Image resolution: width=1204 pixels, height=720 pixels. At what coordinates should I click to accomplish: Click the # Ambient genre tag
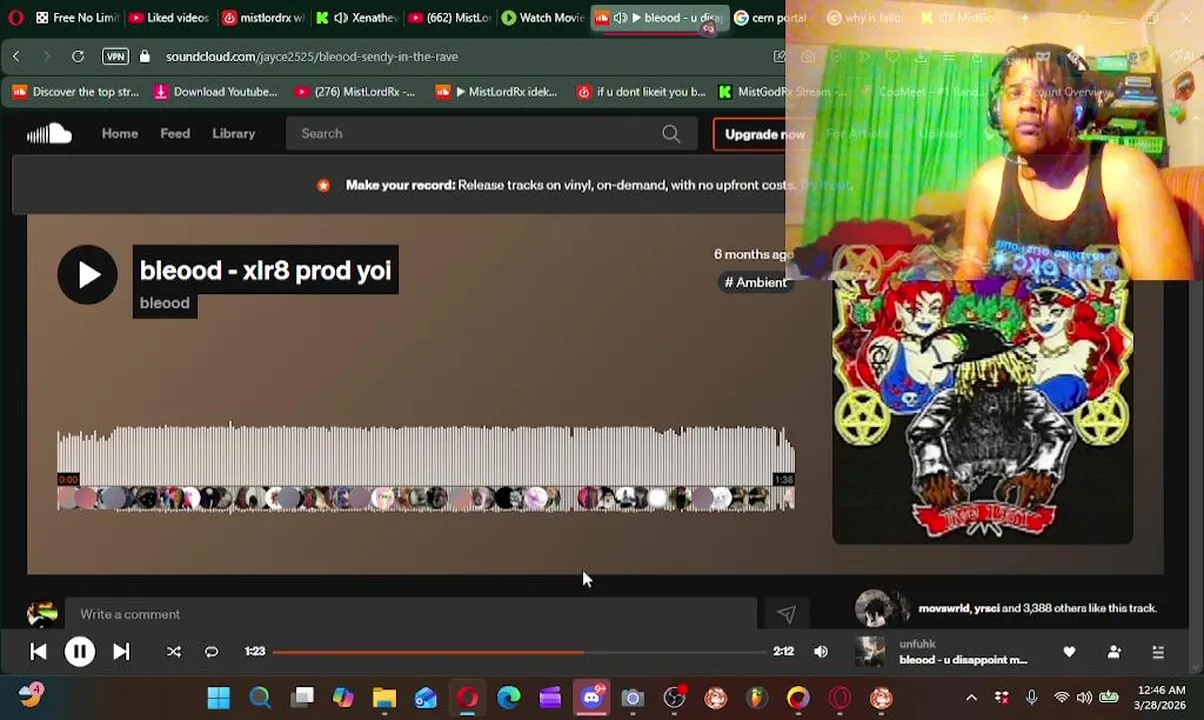coord(755,282)
